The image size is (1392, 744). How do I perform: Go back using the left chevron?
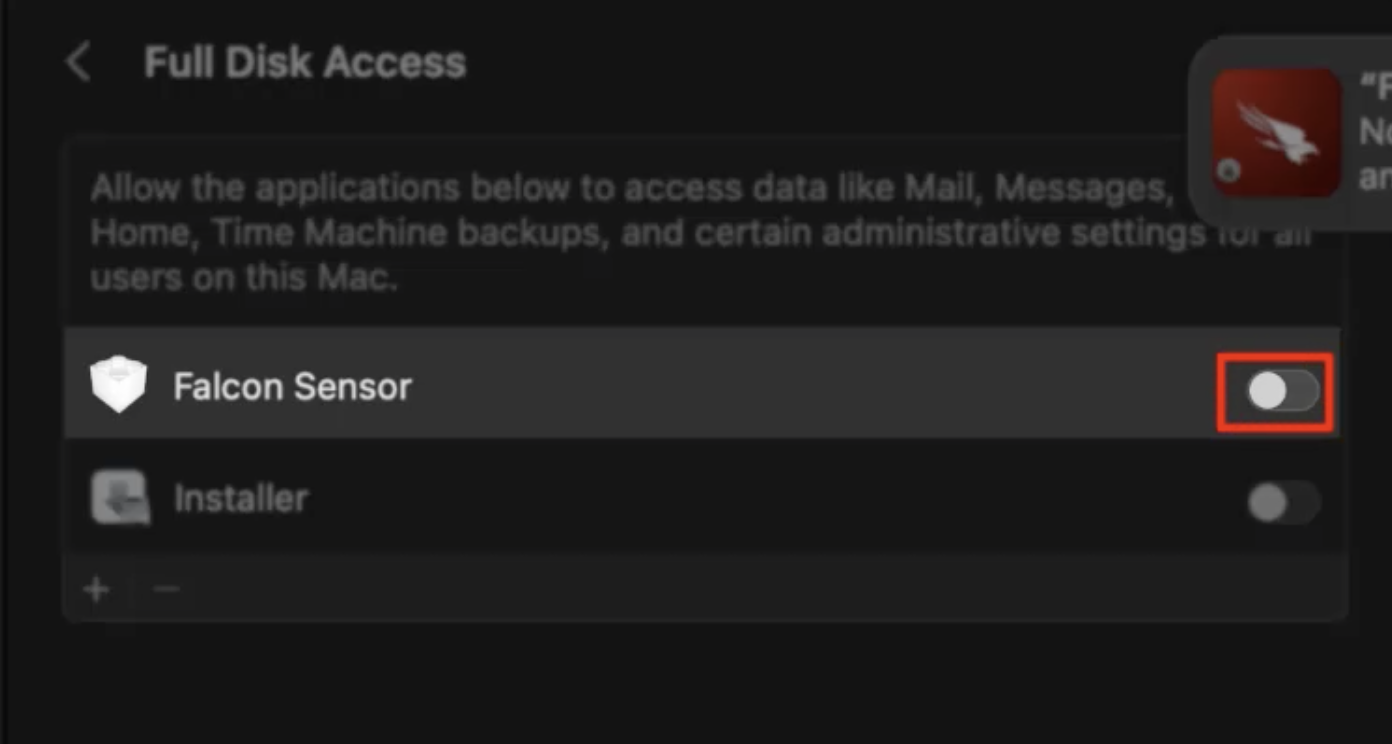[x=78, y=63]
